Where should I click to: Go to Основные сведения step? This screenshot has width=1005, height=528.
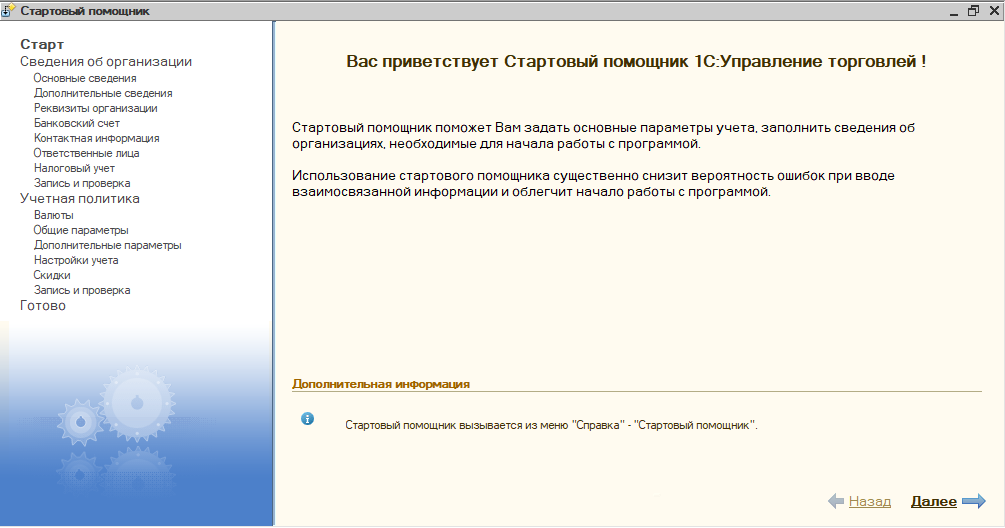click(x=85, y=78)
